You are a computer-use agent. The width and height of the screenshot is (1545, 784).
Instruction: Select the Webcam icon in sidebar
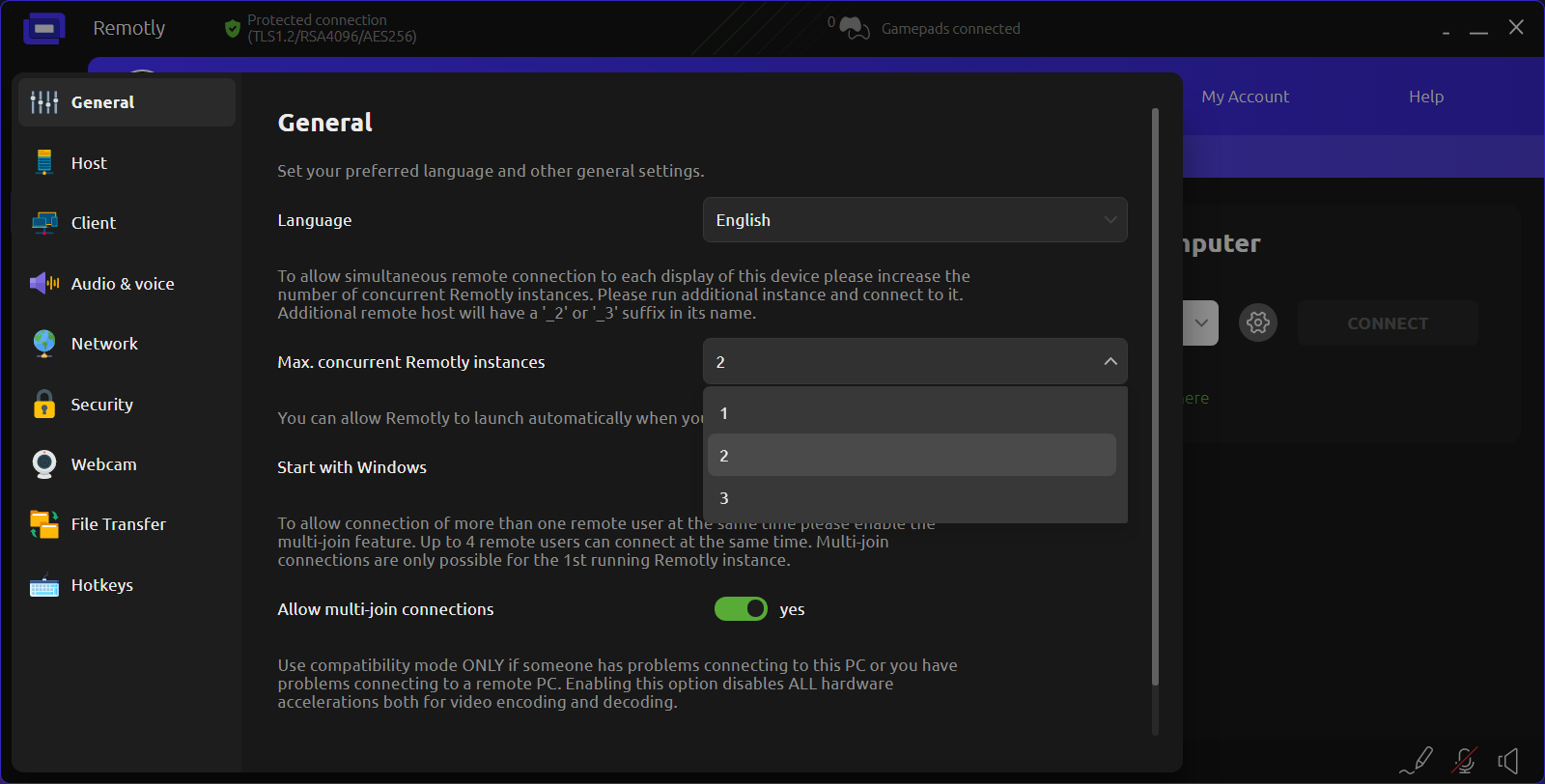[x=44, y=464]
